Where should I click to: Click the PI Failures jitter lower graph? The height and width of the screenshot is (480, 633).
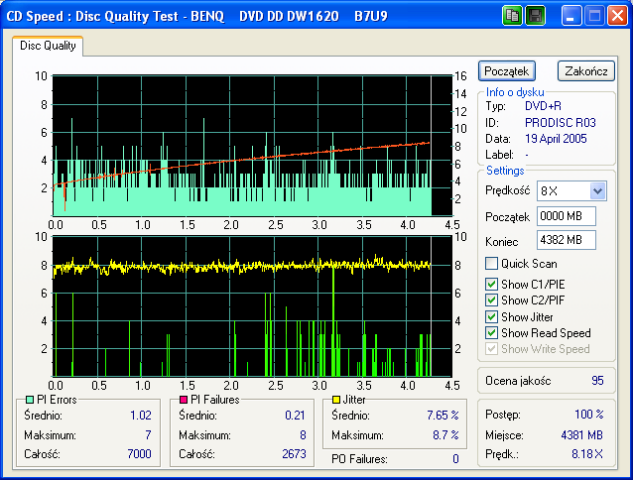point(252,306)
